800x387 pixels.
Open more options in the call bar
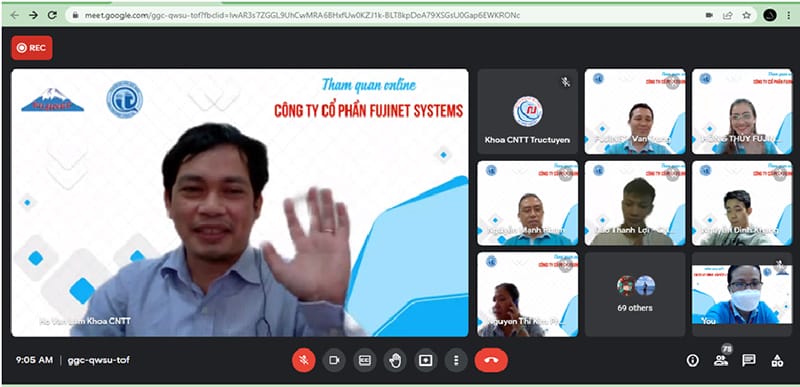456,360
